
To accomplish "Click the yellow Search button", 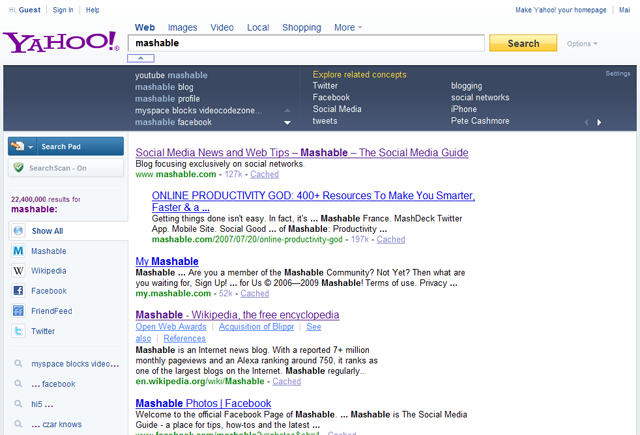I will point(523,43).
